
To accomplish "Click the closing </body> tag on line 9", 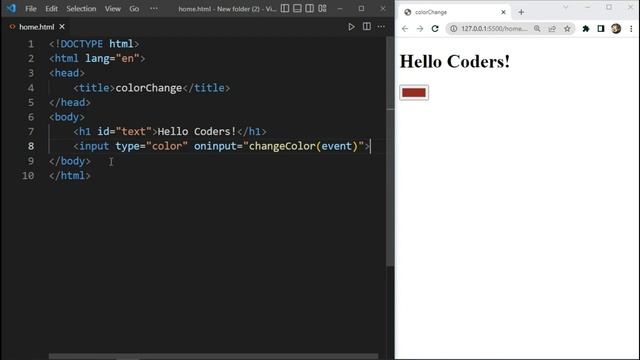I will (x=70, y=161).
